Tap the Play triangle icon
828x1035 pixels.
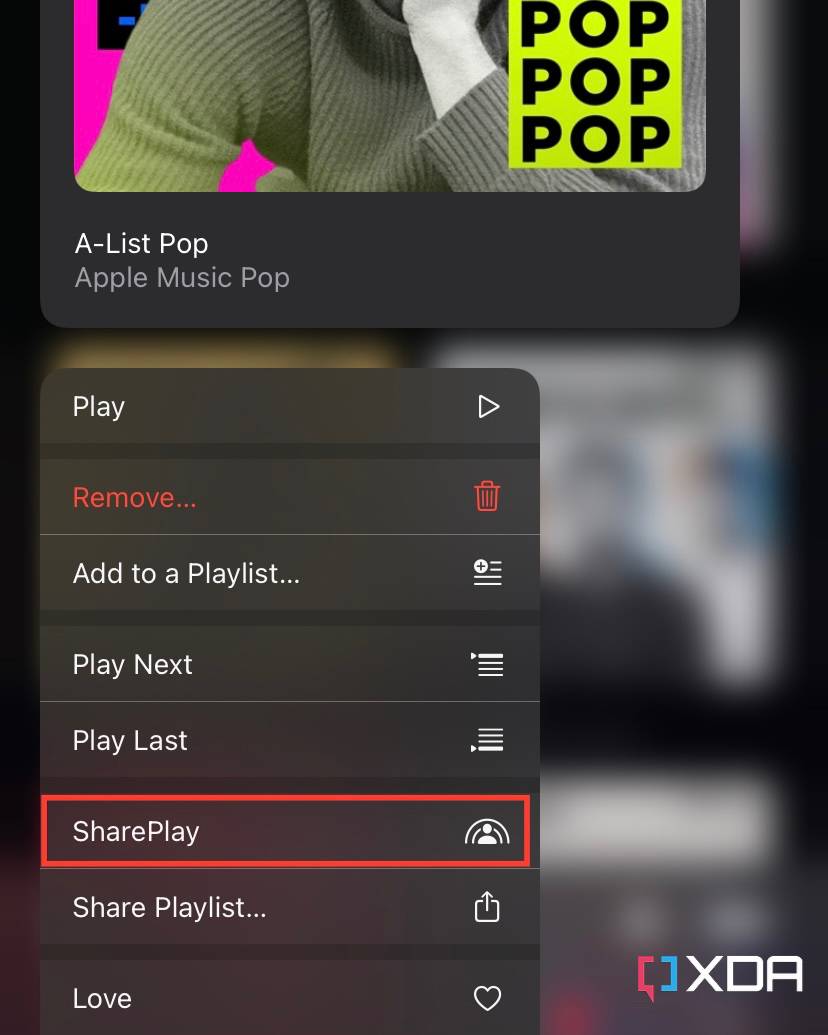pos(488,407)
